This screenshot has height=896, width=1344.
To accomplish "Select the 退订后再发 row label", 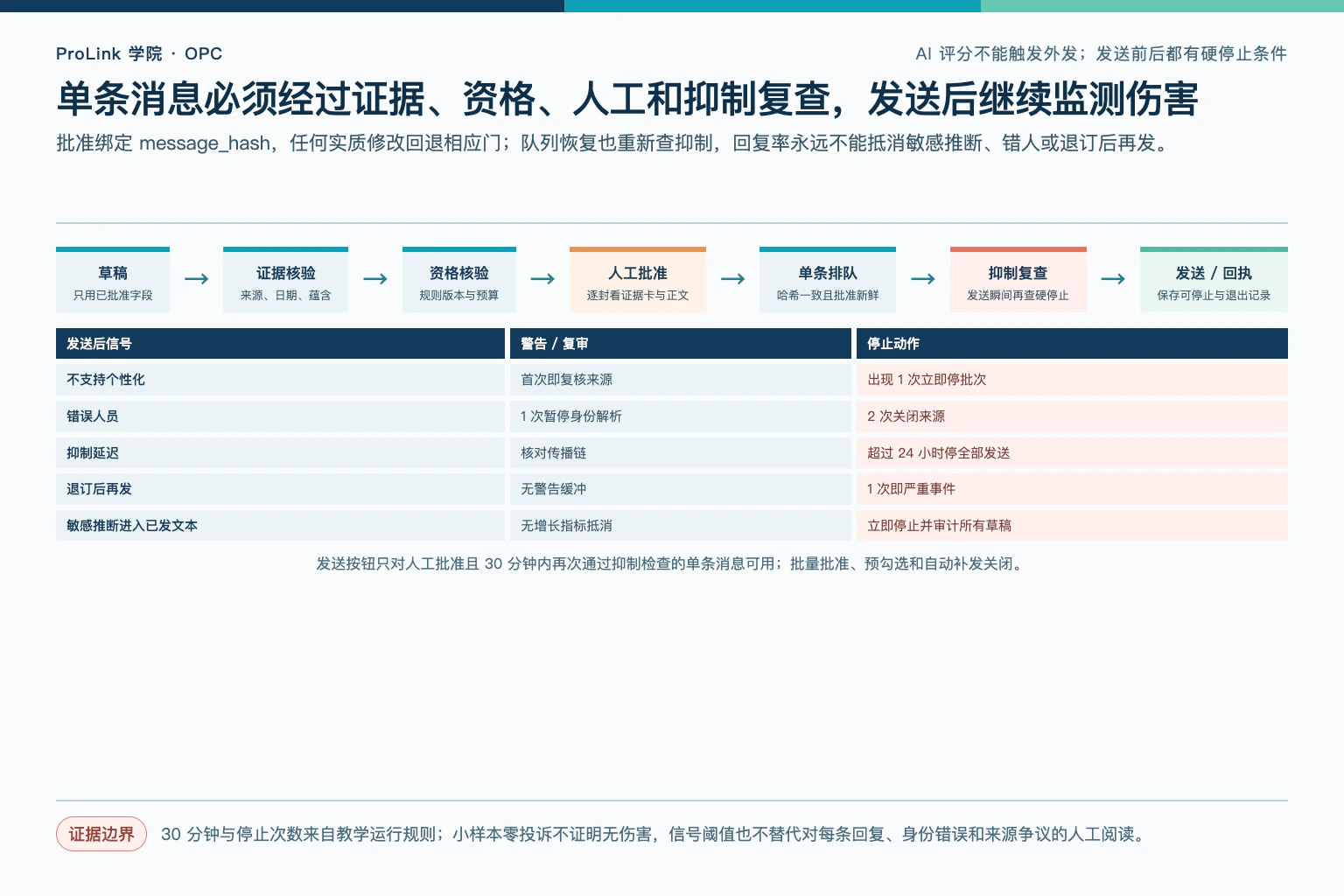I will (x=280, y=489).
